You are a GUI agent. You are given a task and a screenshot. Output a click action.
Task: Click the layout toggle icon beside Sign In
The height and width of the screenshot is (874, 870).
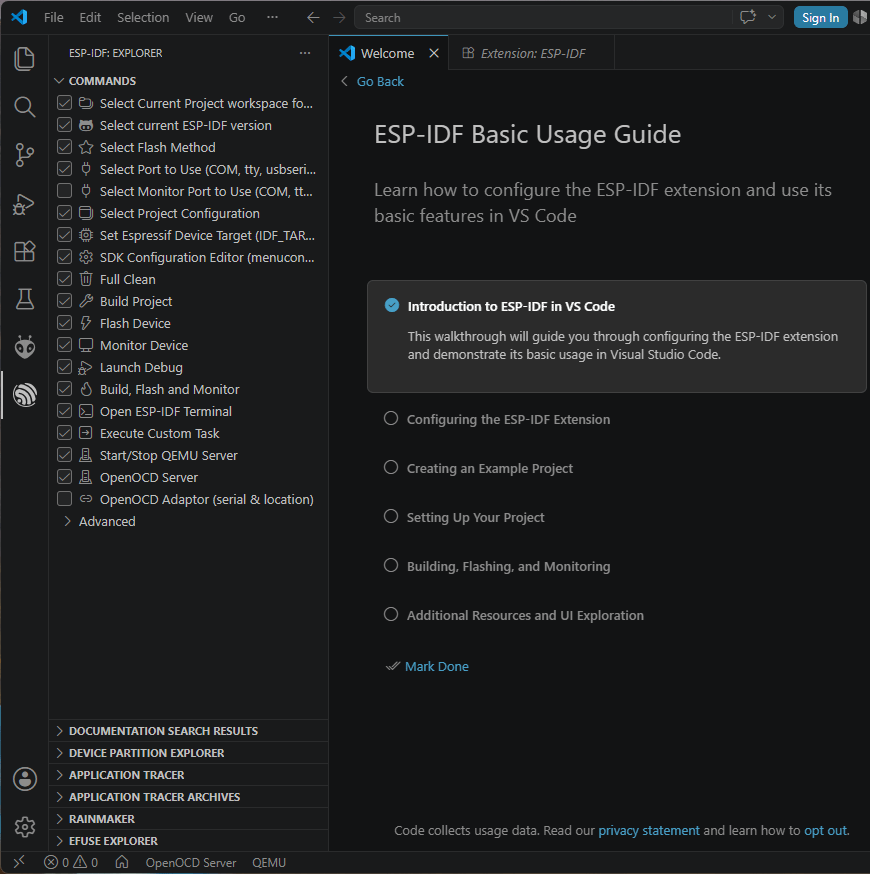coord(860,17)
